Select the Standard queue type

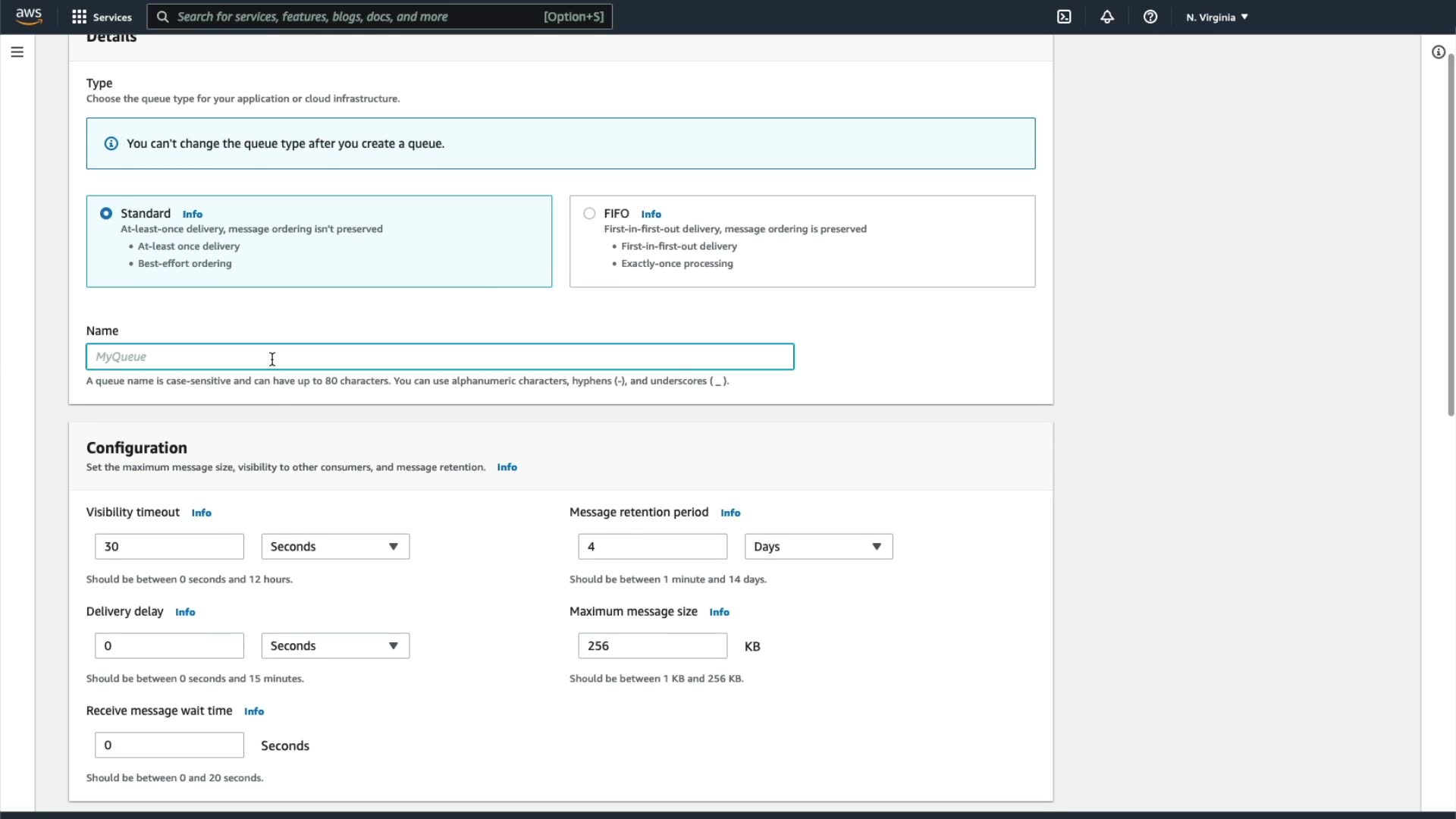coord(106,214)
